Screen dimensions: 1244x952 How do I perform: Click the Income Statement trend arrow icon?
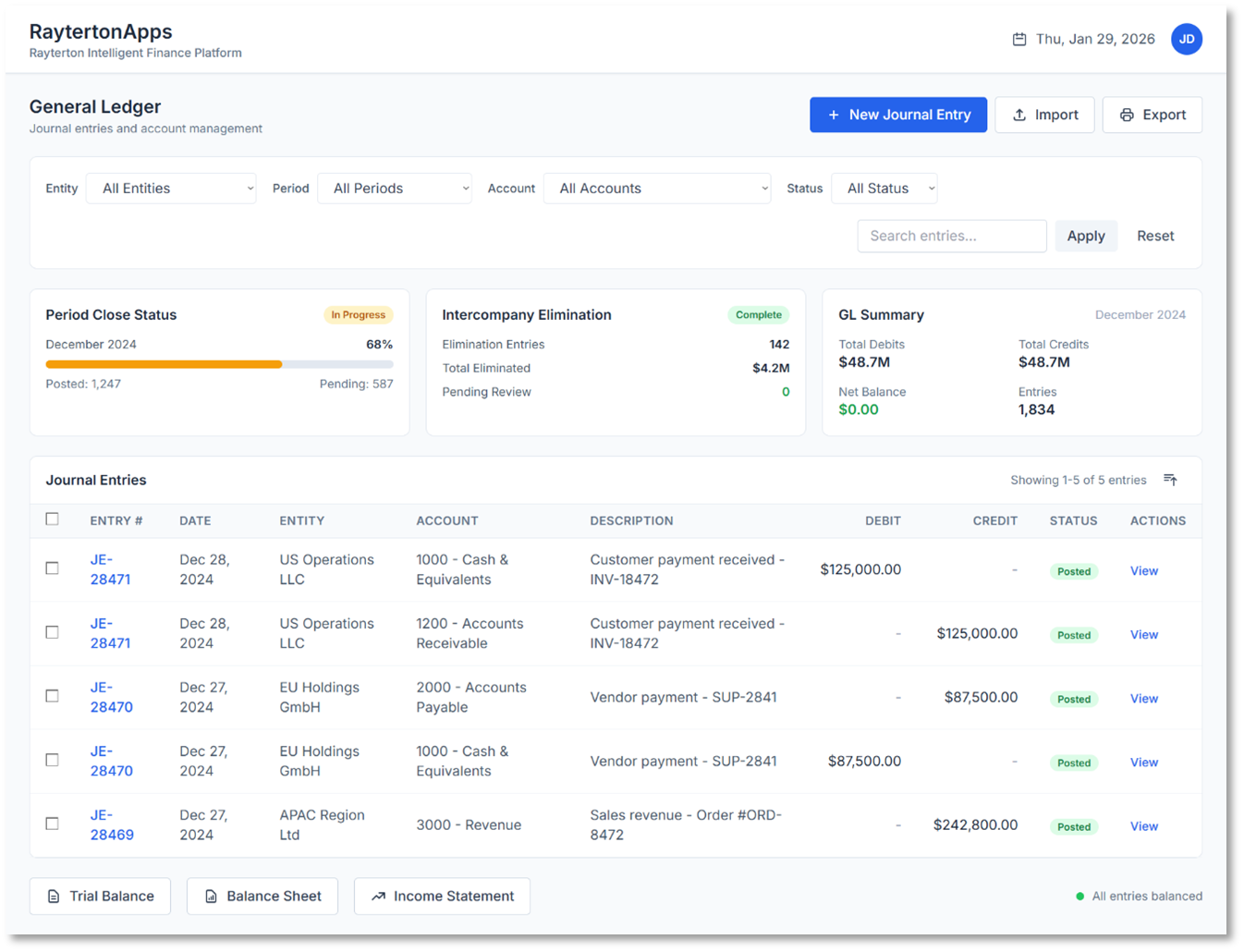click(378, 897)
